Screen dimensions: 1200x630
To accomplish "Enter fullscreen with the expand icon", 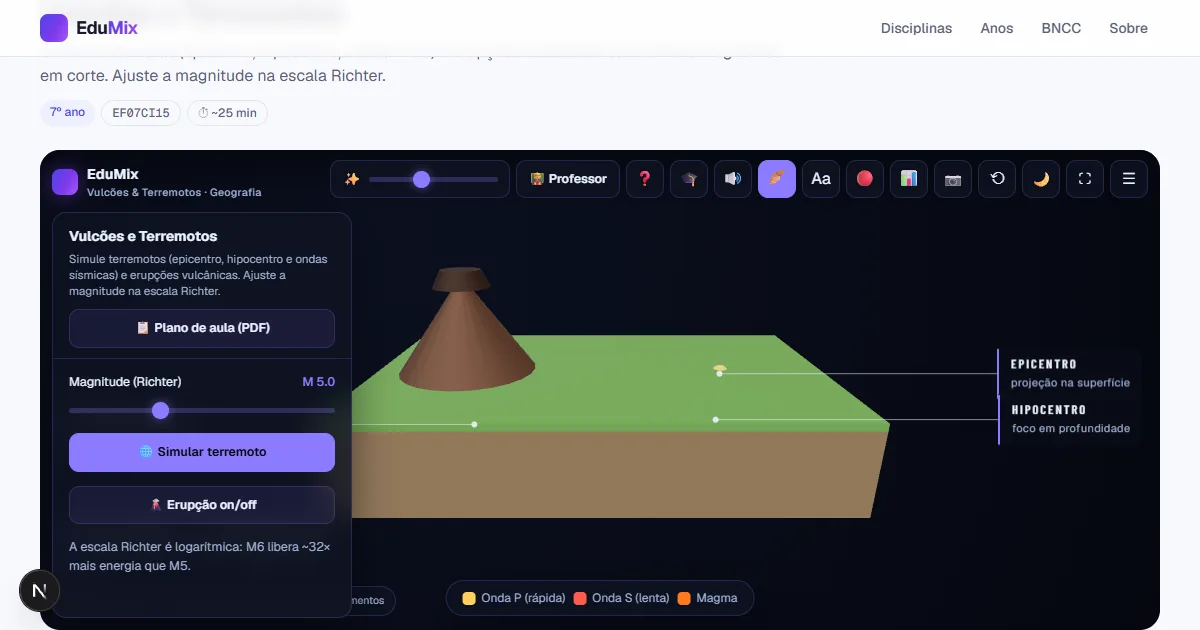I will pos(1085,179).
